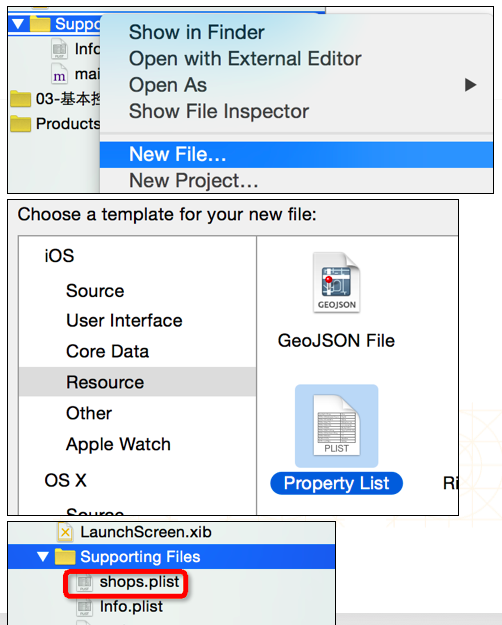Screen dimensions: 502x625
Task: Click the Products folder icon
Action: point(20,124)
